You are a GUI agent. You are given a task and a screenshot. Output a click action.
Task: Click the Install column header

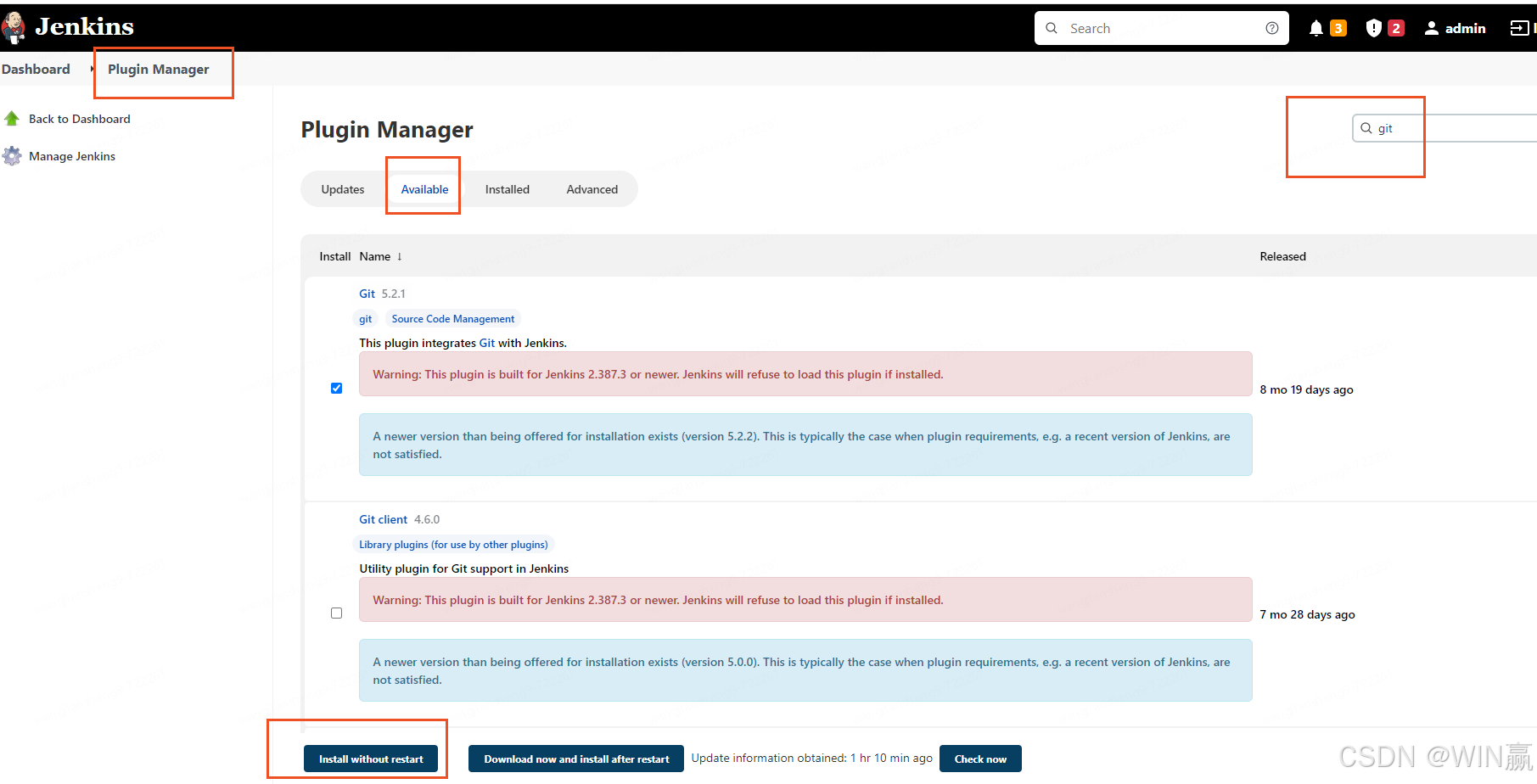pos(334,256)
